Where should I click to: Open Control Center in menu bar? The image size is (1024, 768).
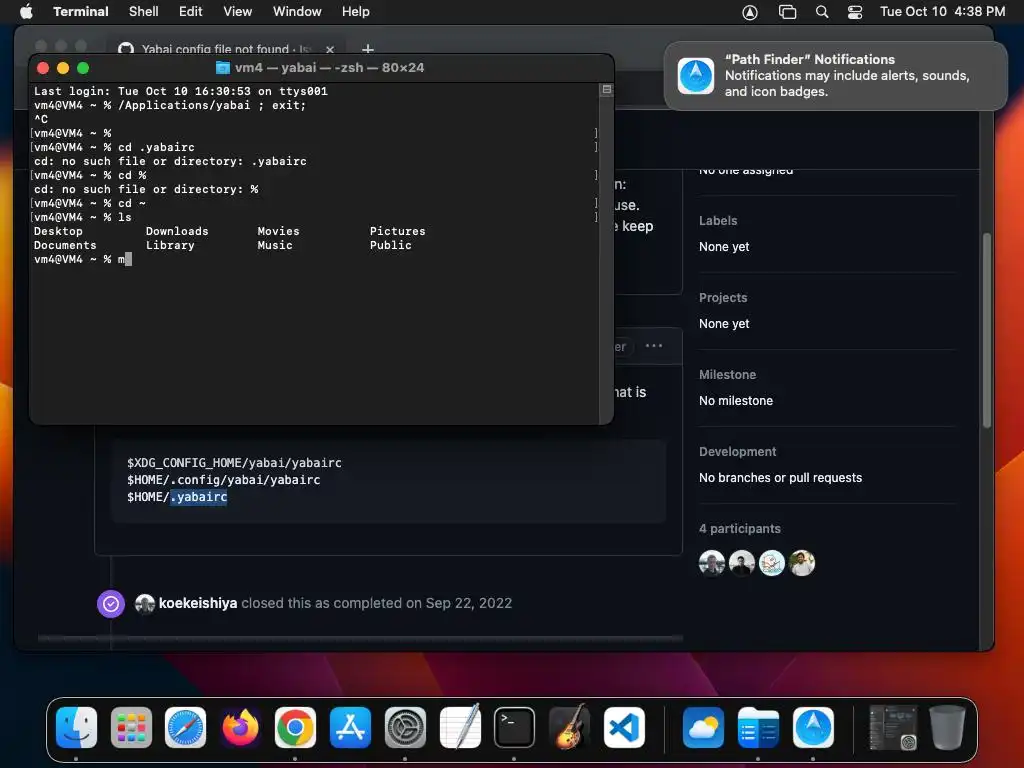(855, 12)
